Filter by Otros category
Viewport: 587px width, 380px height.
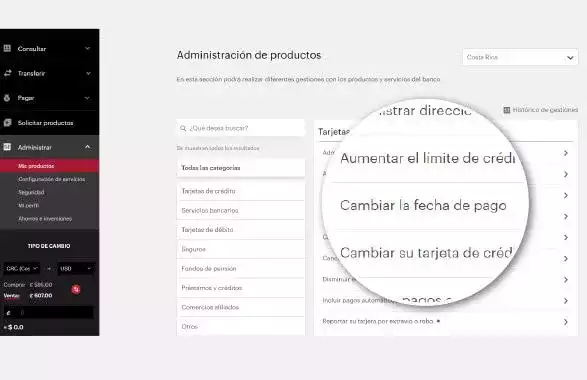click(x=241, y=326)
